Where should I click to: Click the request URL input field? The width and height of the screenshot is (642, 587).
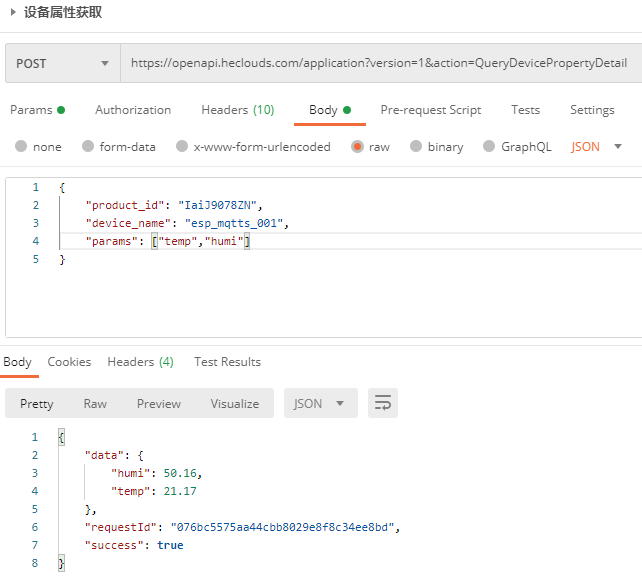pos(381,63)
